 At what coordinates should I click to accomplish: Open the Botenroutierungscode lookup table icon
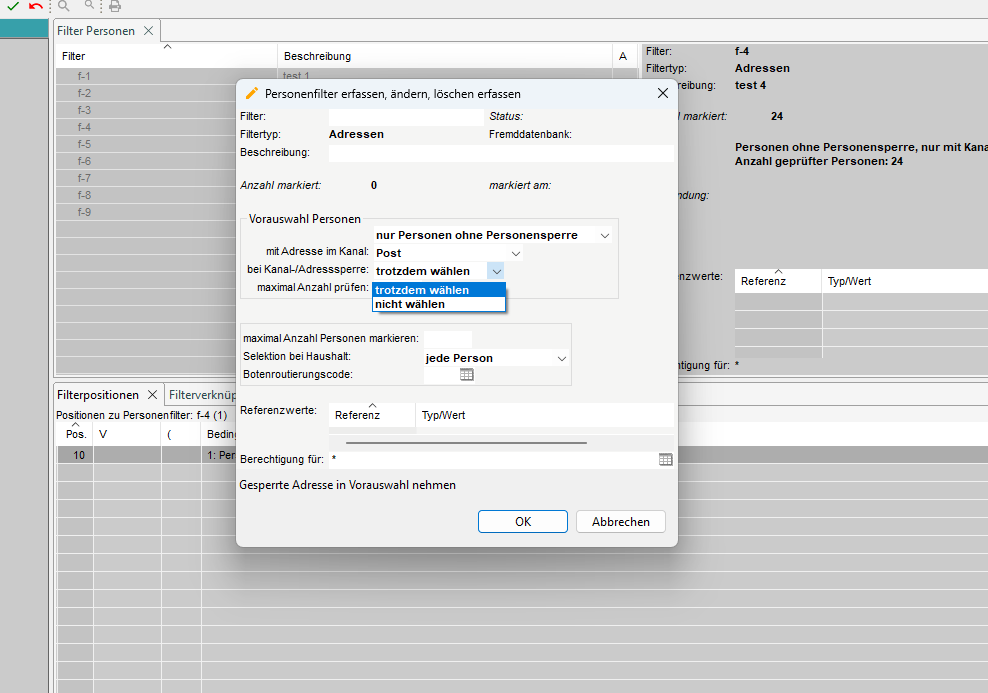pos(466,375)
